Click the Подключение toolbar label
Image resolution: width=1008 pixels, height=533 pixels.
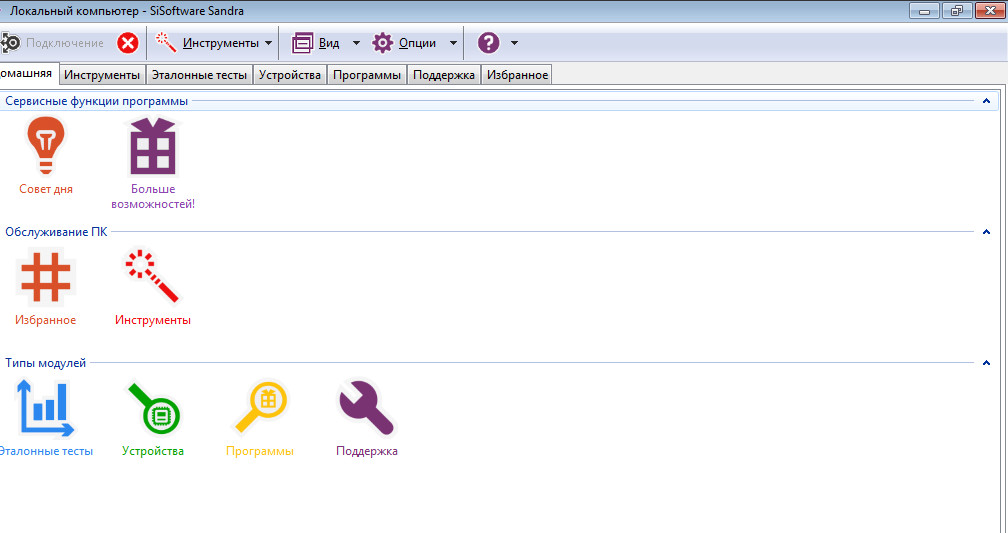point(65,43)
